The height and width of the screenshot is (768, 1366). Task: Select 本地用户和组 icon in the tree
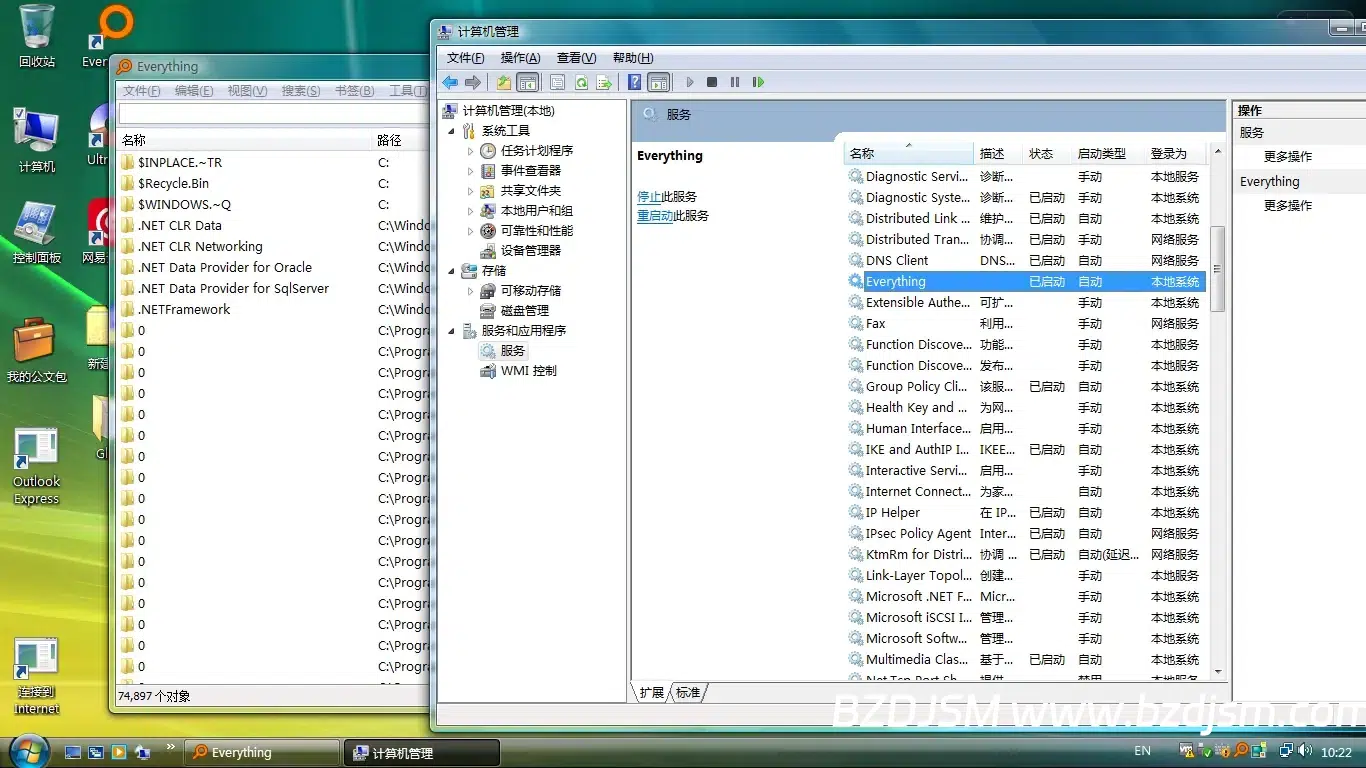click(488, 211)
